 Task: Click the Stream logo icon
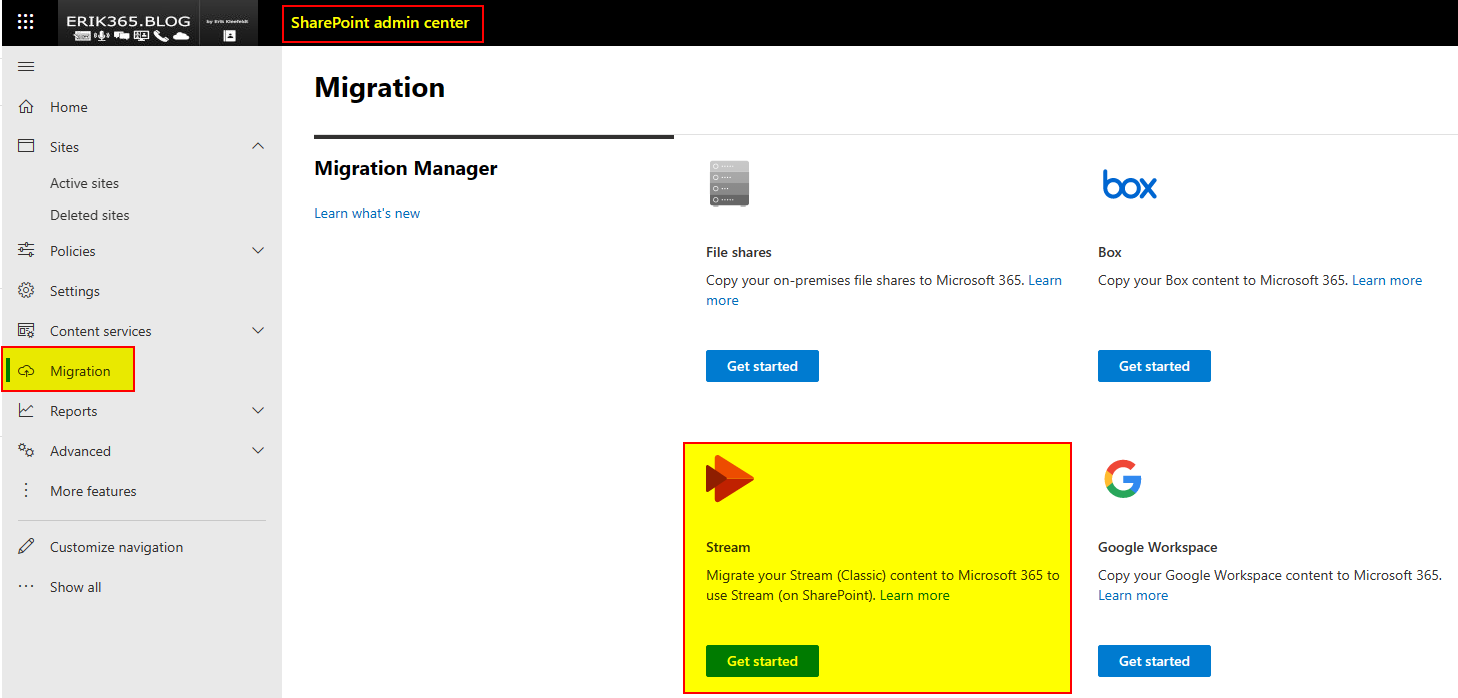[729, 479]
